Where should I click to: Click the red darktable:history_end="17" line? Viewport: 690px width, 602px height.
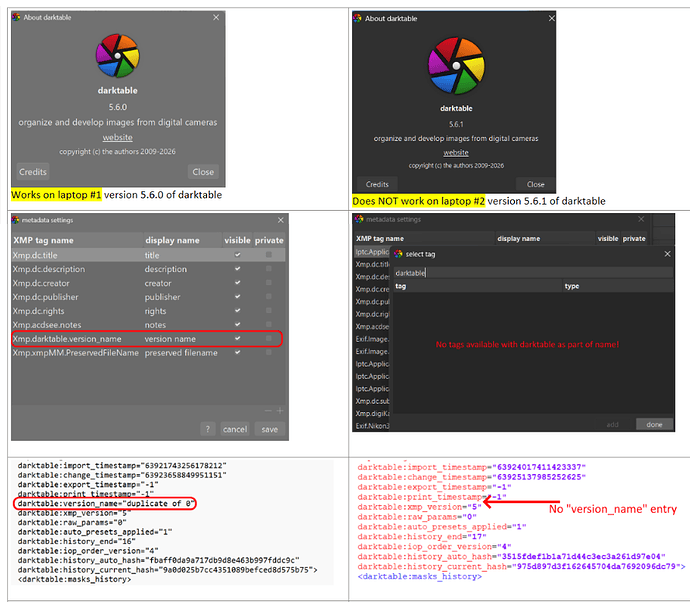point(422,536)
